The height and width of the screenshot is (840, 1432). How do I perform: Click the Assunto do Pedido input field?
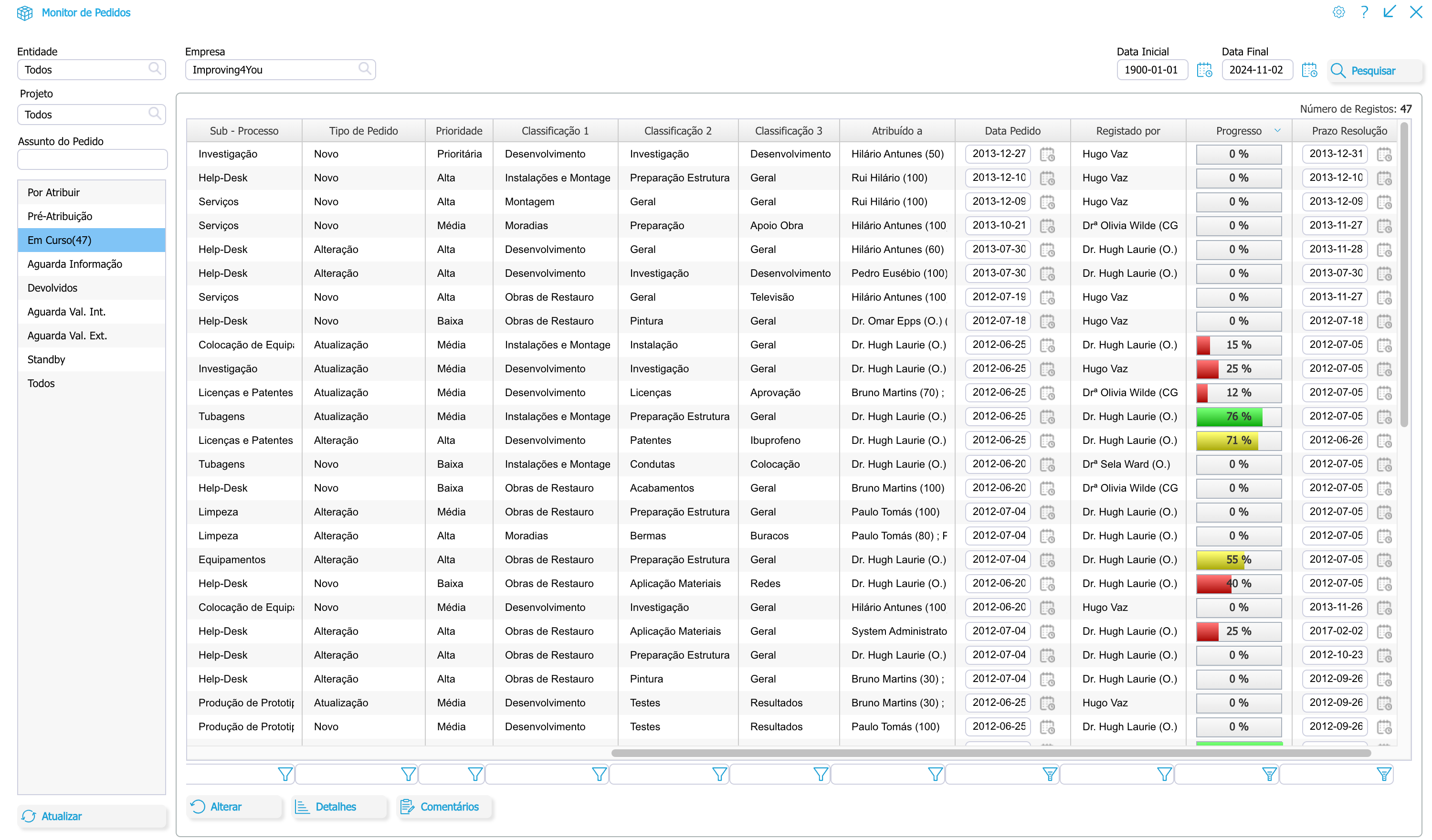(x=92, y=160)
